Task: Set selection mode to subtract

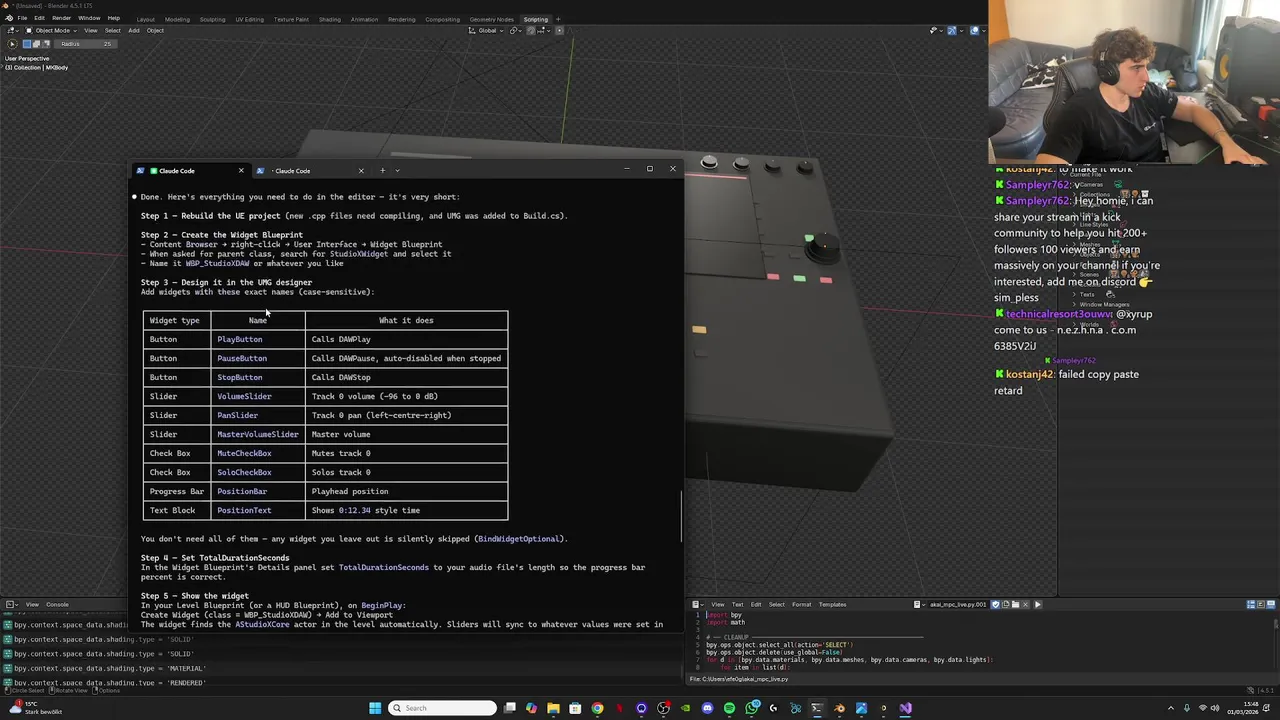Action: click(46, 44)
